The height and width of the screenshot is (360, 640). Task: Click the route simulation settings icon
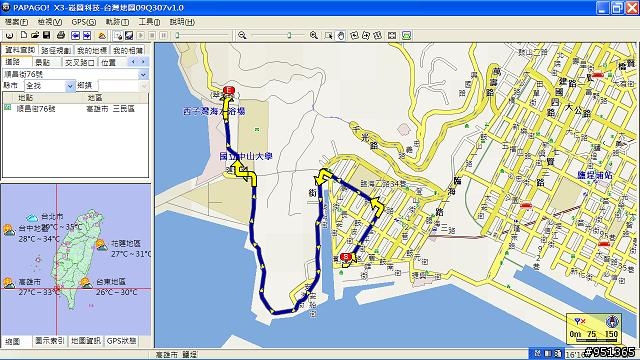pyautogui.click(x=118, y=36)
